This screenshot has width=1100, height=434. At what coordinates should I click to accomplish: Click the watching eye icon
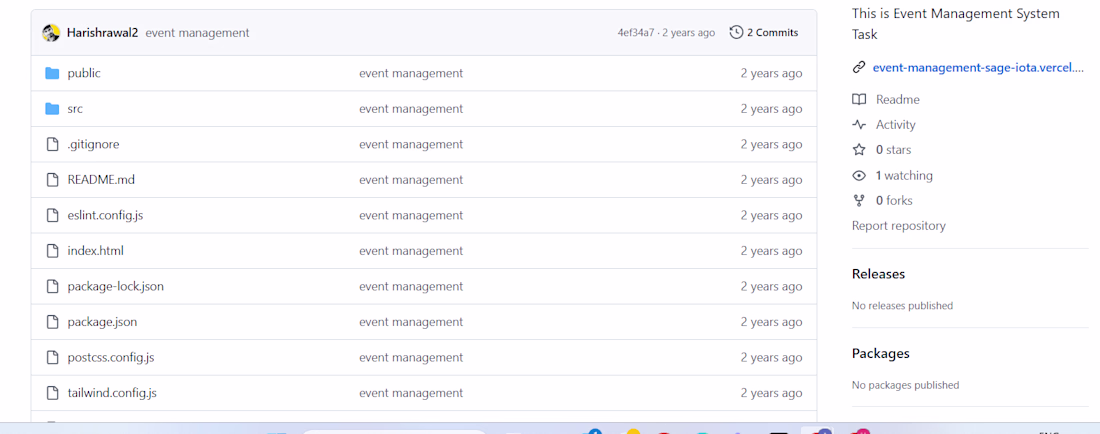(859, 176)
